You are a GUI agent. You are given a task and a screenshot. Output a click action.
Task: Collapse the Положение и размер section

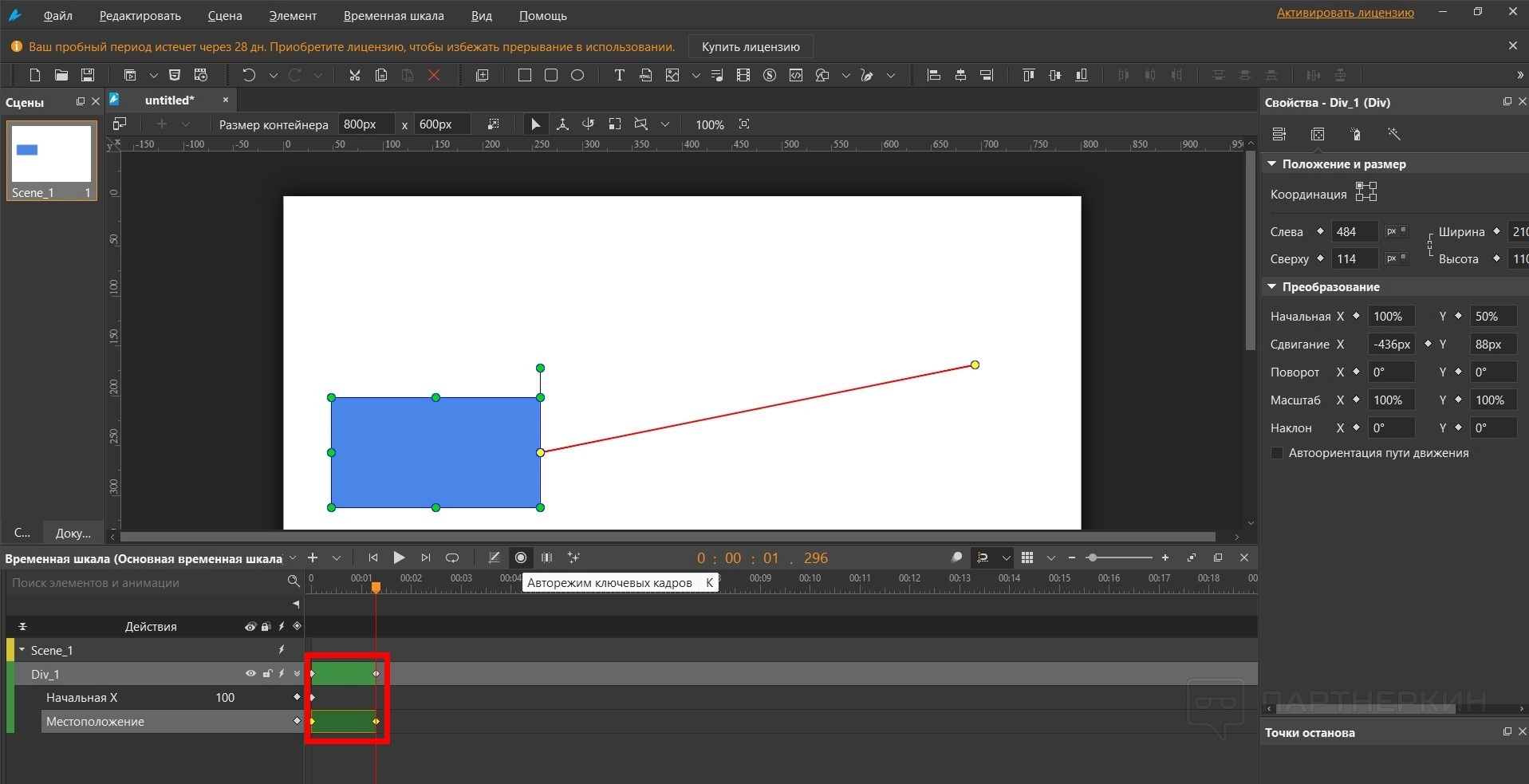pos(1272,163)
